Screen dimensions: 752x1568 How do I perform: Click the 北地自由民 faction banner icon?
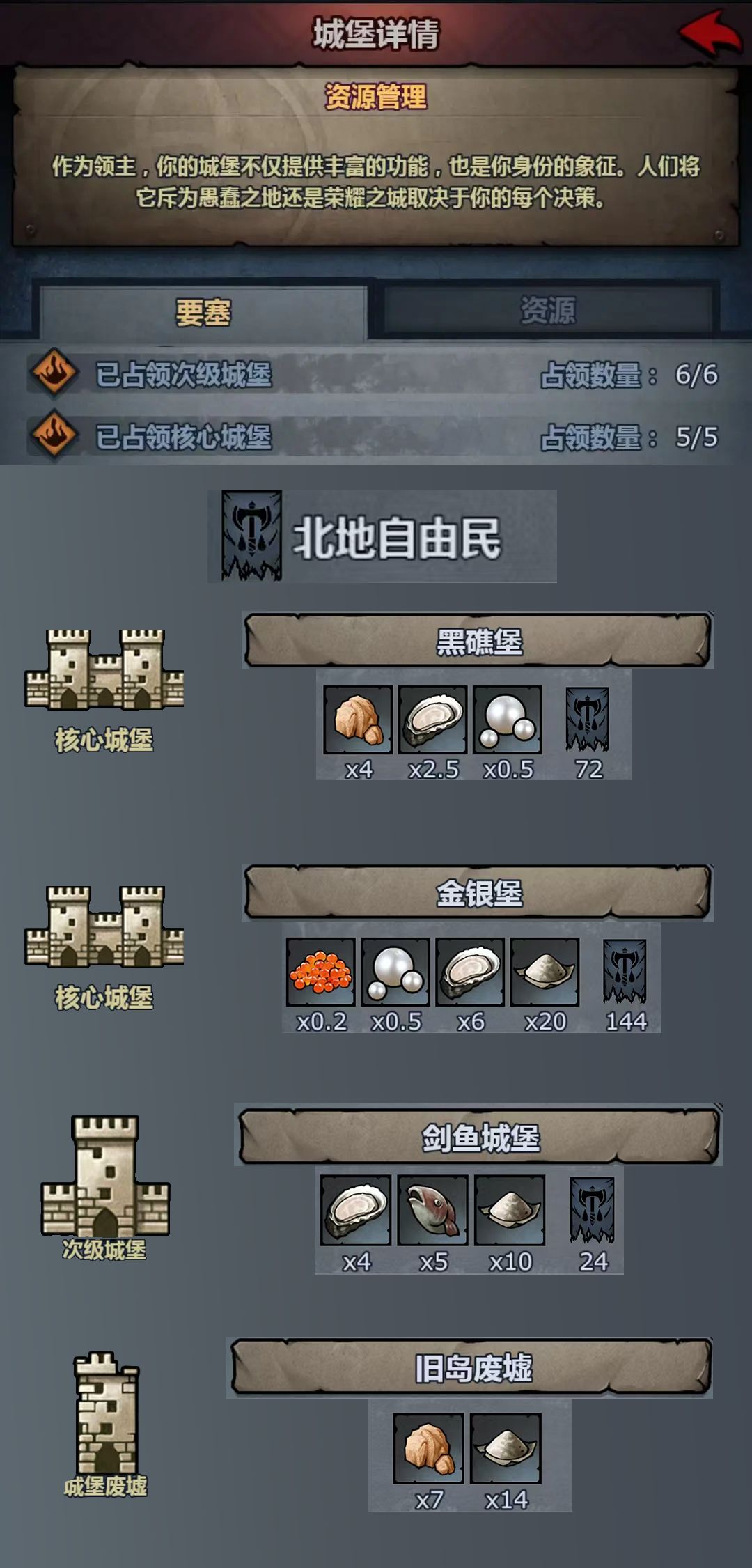pyautogui.click(x=251, y=536)
